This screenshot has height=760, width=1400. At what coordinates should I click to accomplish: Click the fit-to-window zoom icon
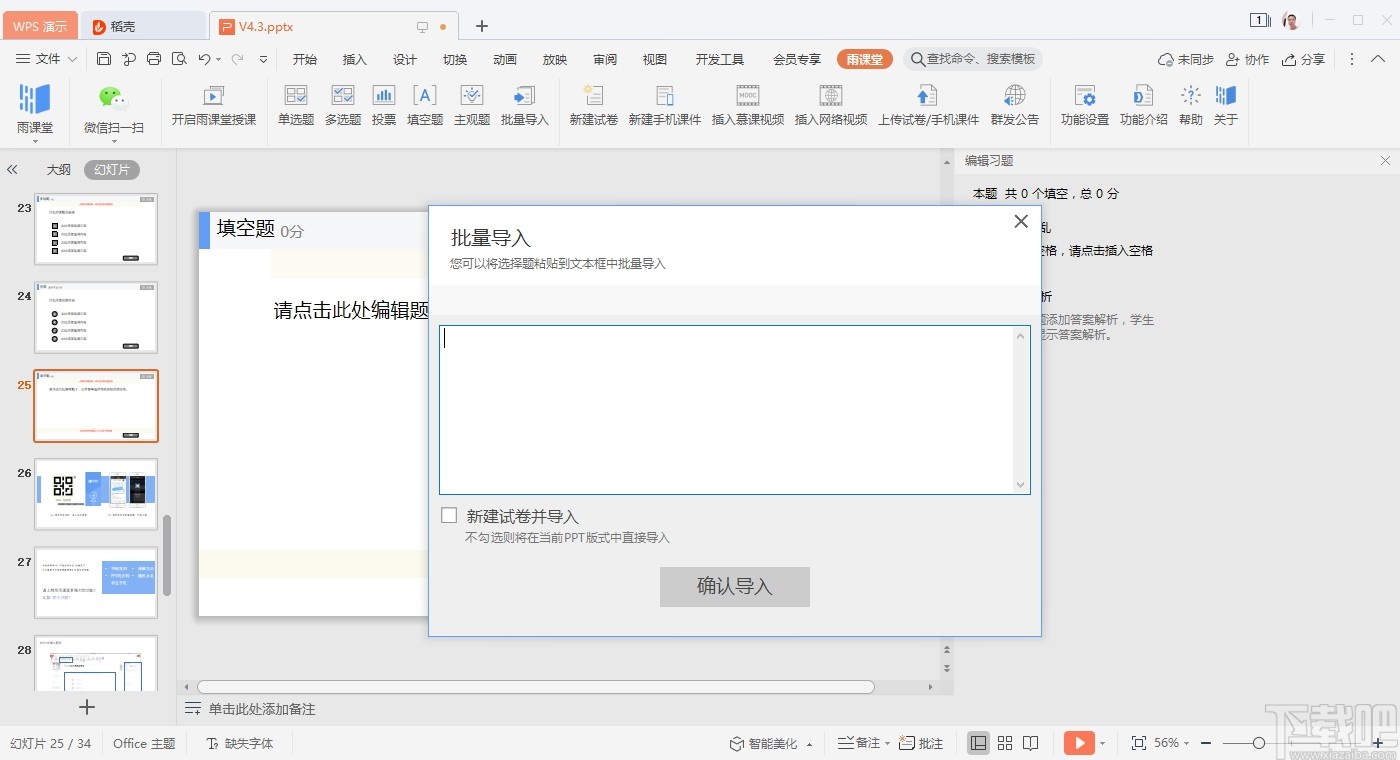(x=1138, y=743)
